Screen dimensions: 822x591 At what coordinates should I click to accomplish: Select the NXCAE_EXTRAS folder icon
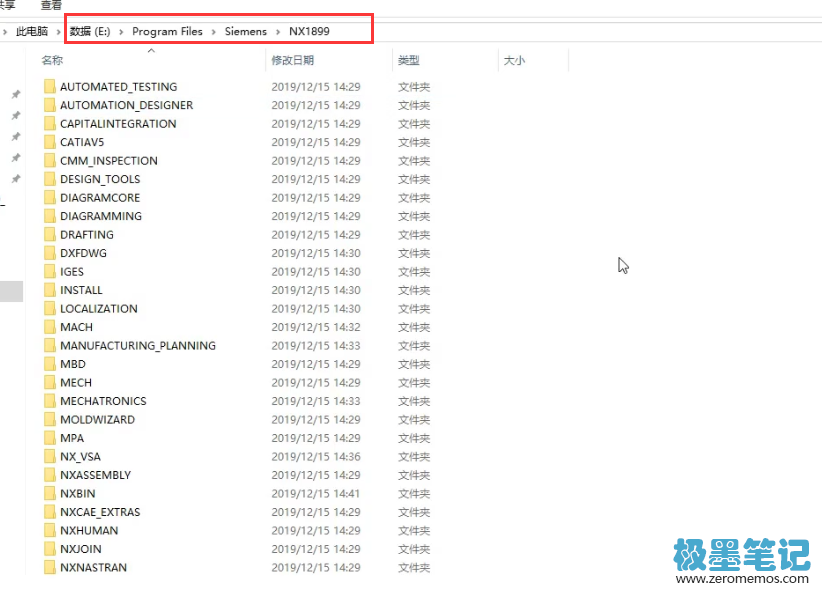click(50, 512)
